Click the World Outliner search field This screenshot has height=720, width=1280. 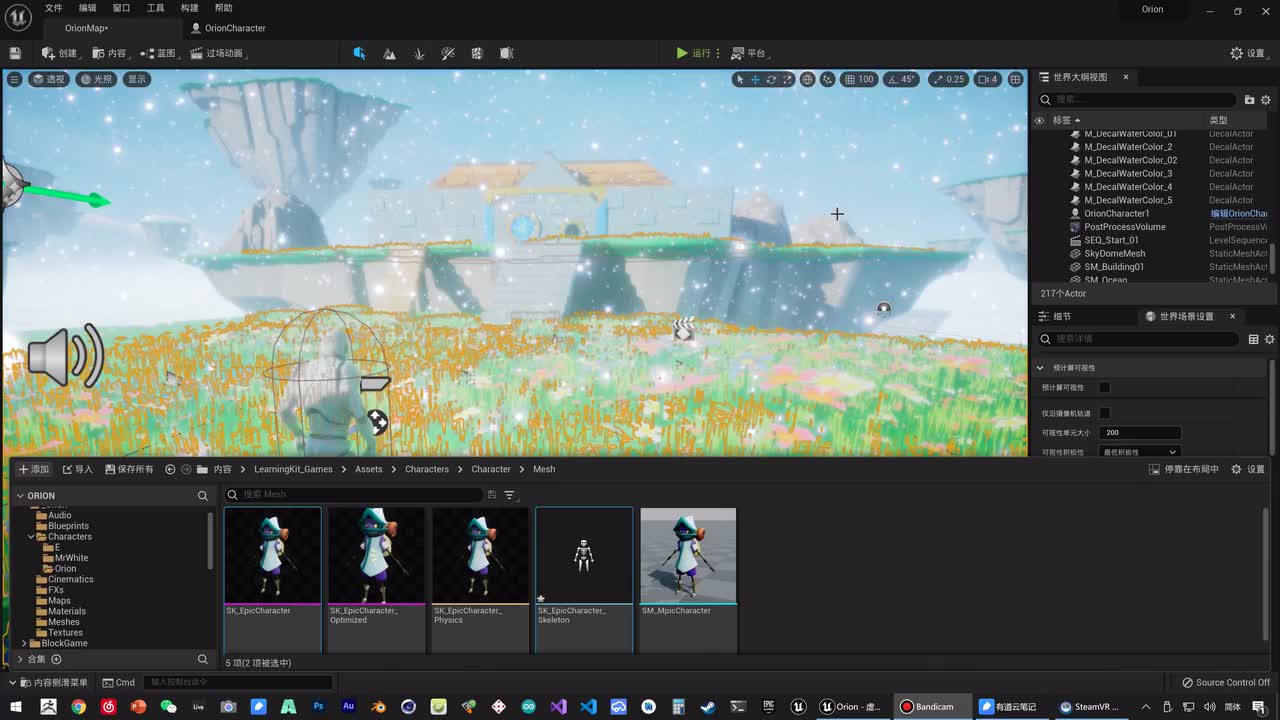pos(1136,100)
